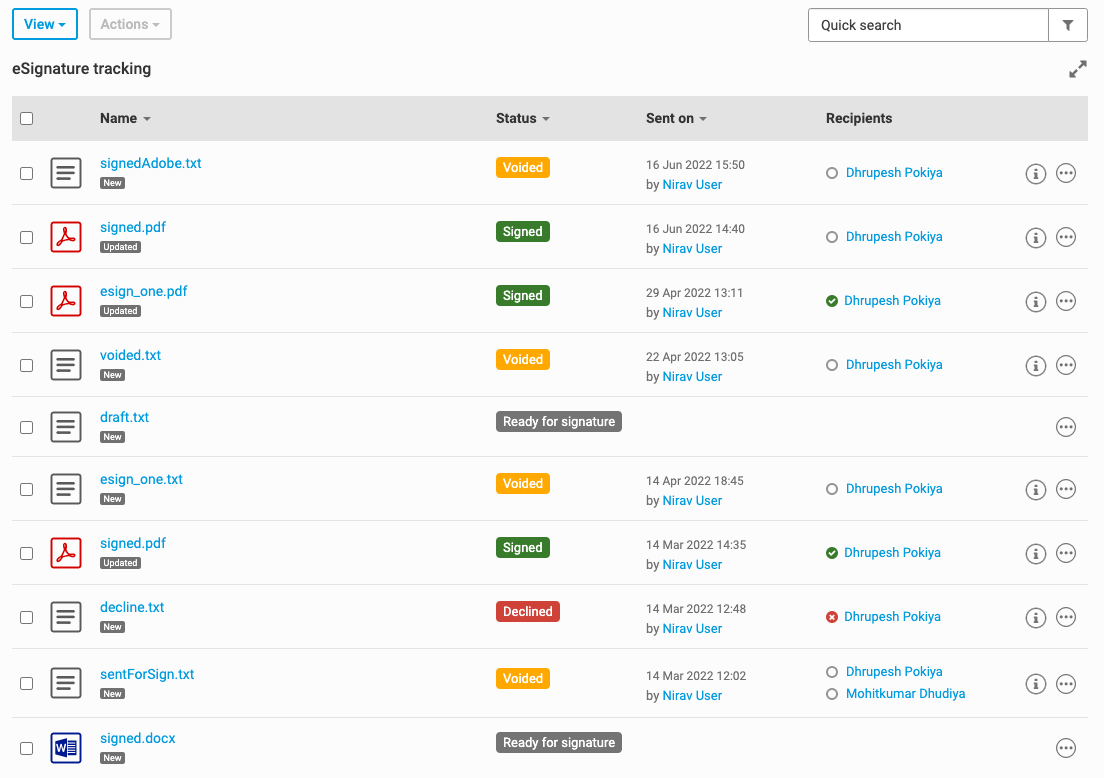The width and height of the screenshot is (1104, 778).
Task: Click info icon for decline.txt row
Action: (1036, 617)
